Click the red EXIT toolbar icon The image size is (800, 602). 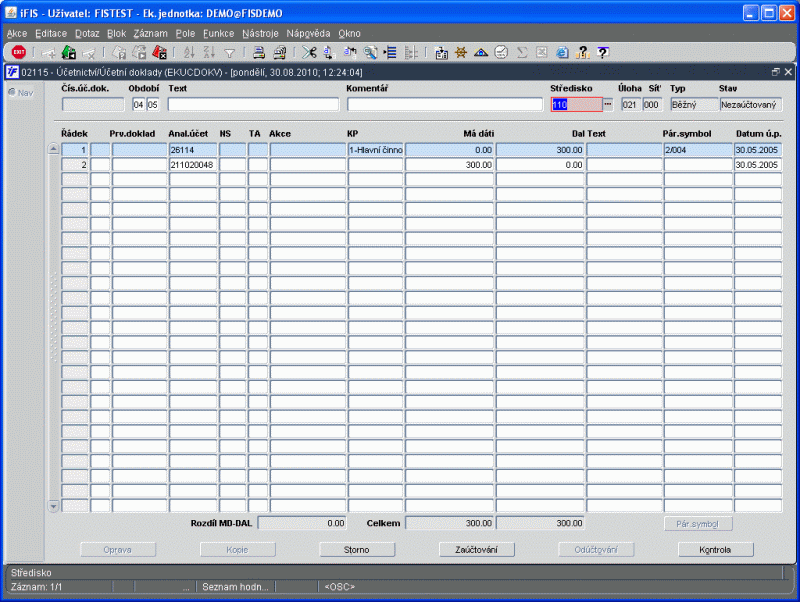(x=18, y=52)
